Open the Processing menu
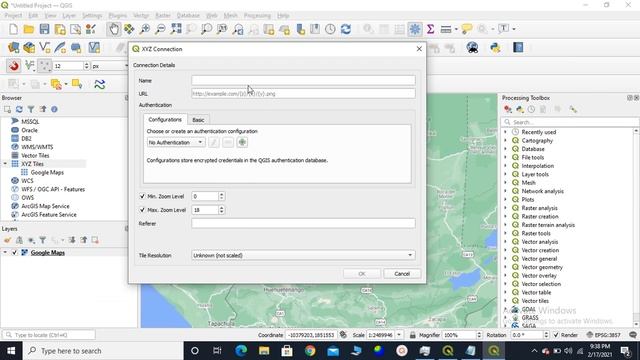640x360 pixels. 257,16
